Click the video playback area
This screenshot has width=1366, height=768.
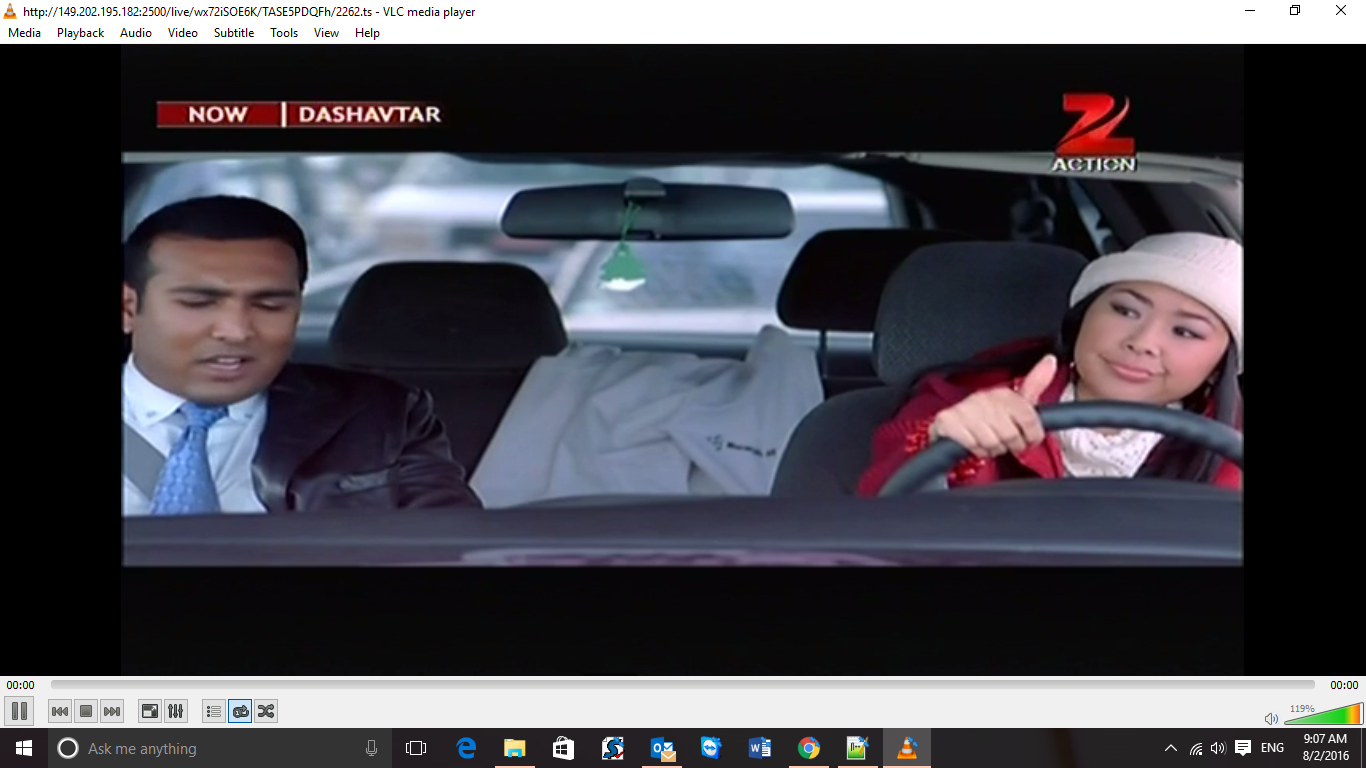point(682,360)
